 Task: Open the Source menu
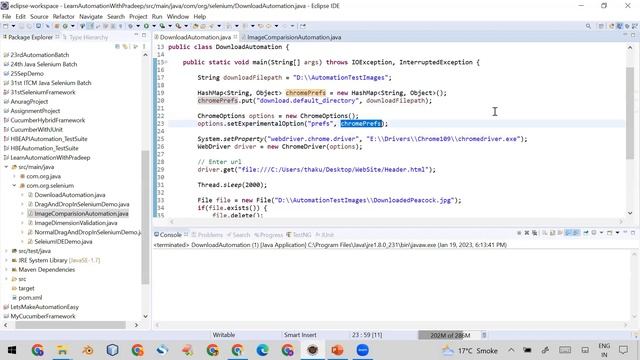[x=39, y=16]
